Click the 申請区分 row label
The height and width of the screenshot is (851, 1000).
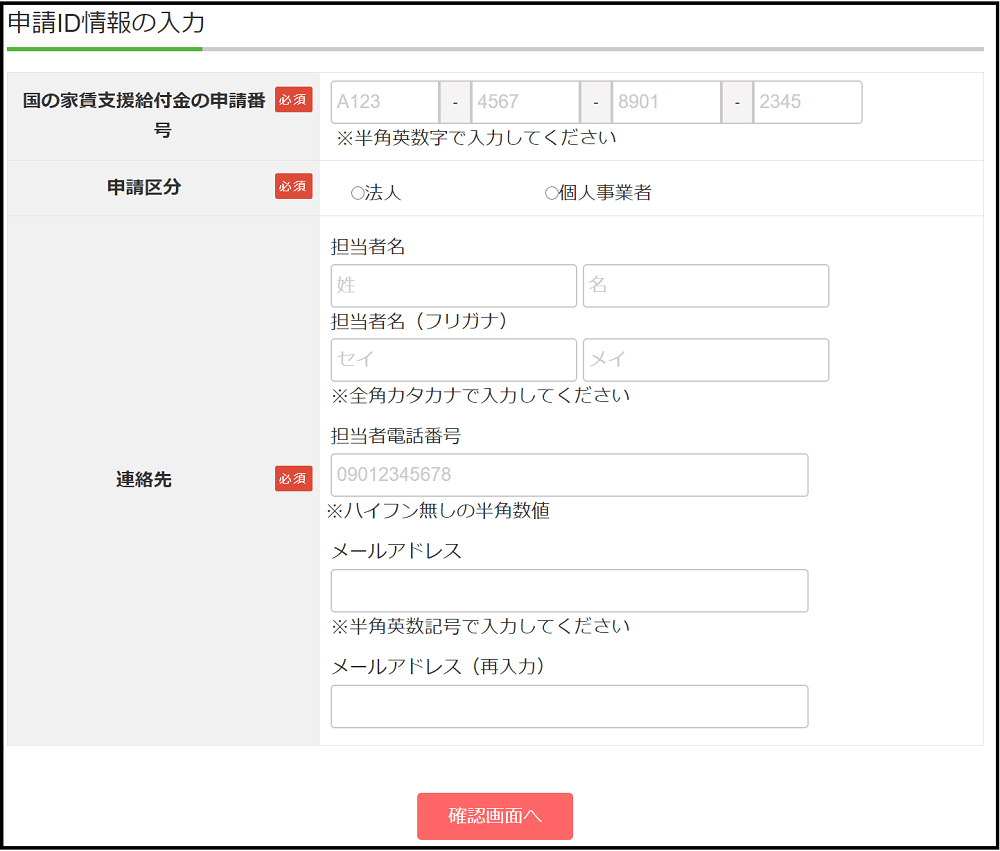[x=144, y=187]
